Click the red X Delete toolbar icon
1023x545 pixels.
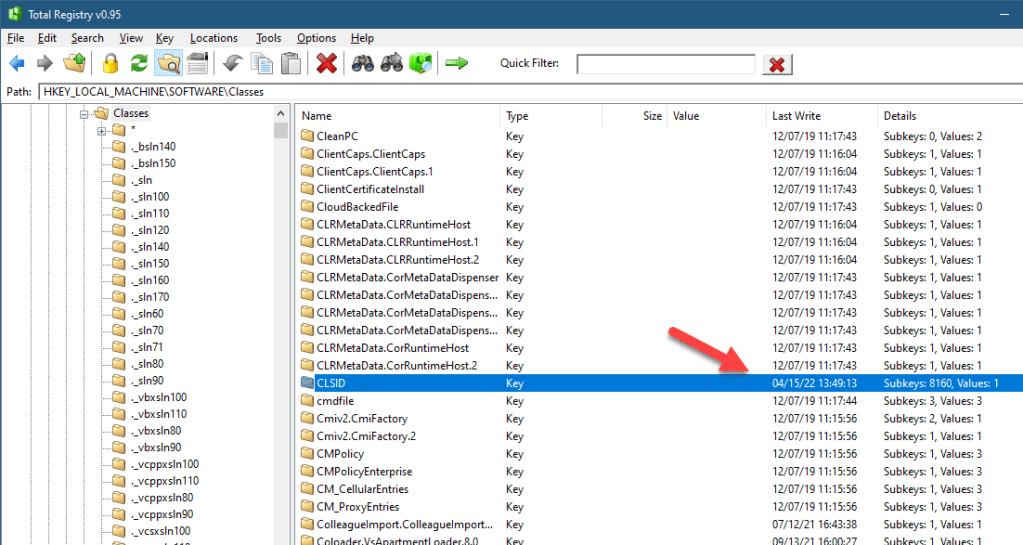[326, 64]
